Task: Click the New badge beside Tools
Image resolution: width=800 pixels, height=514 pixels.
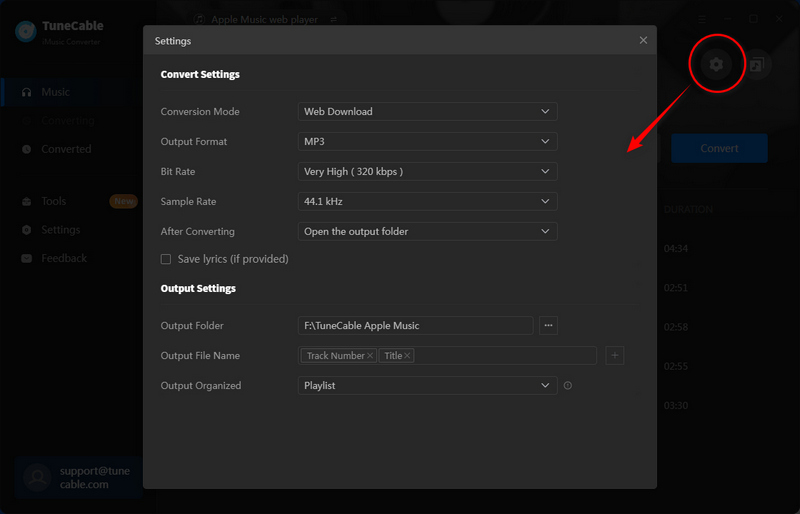Action: click(x=123, y=201)
